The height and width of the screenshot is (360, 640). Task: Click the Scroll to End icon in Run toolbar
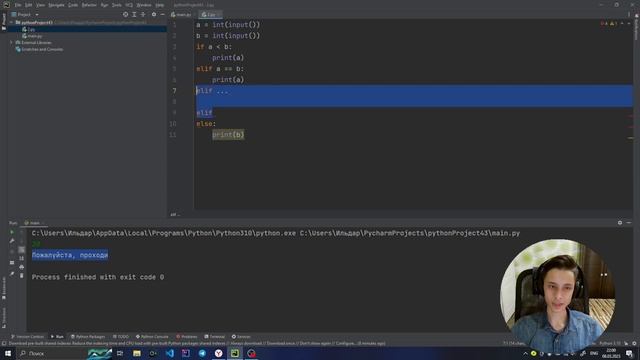pyautogui.click(x=22, y=258)
